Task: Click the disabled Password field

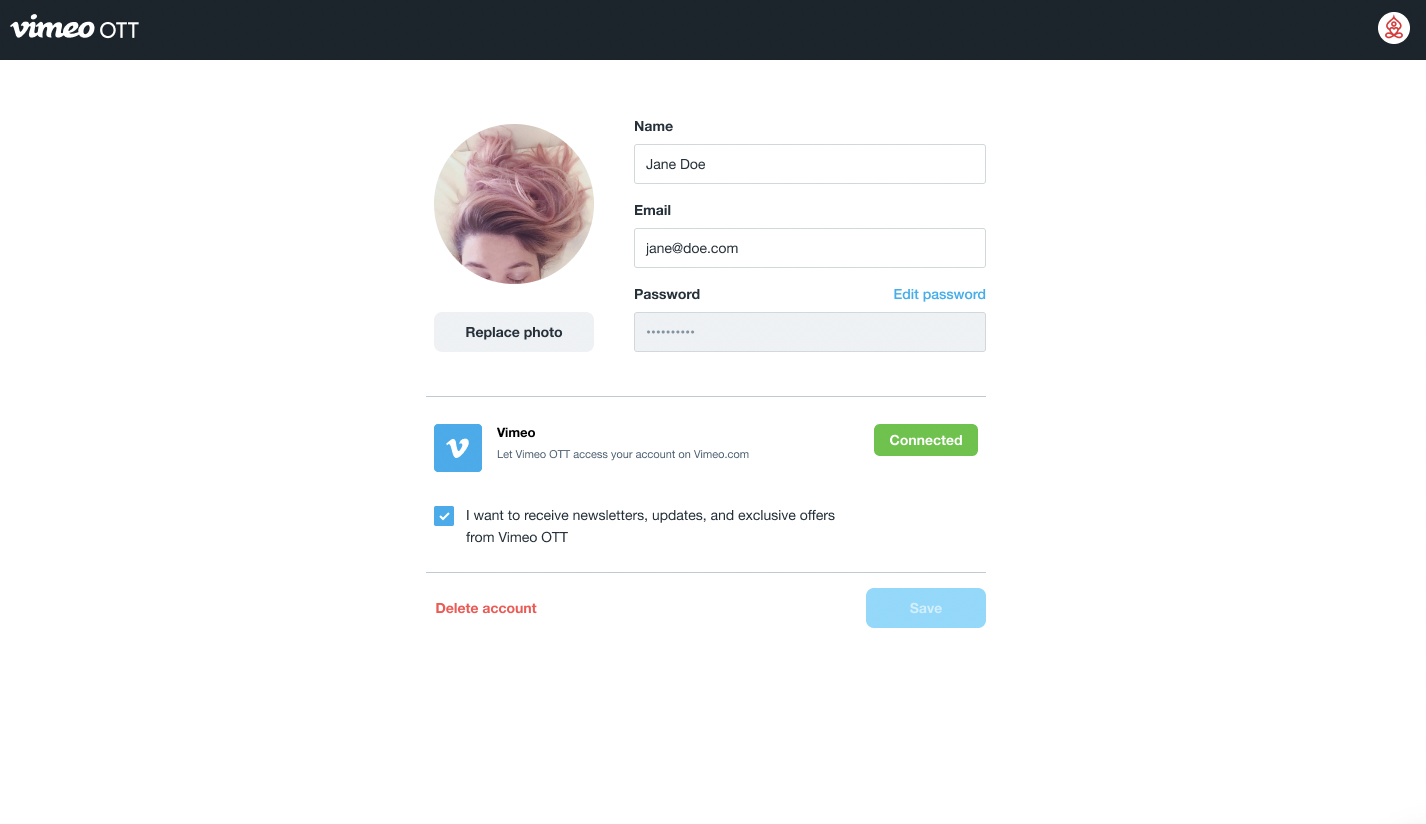Action: [810, 332]
